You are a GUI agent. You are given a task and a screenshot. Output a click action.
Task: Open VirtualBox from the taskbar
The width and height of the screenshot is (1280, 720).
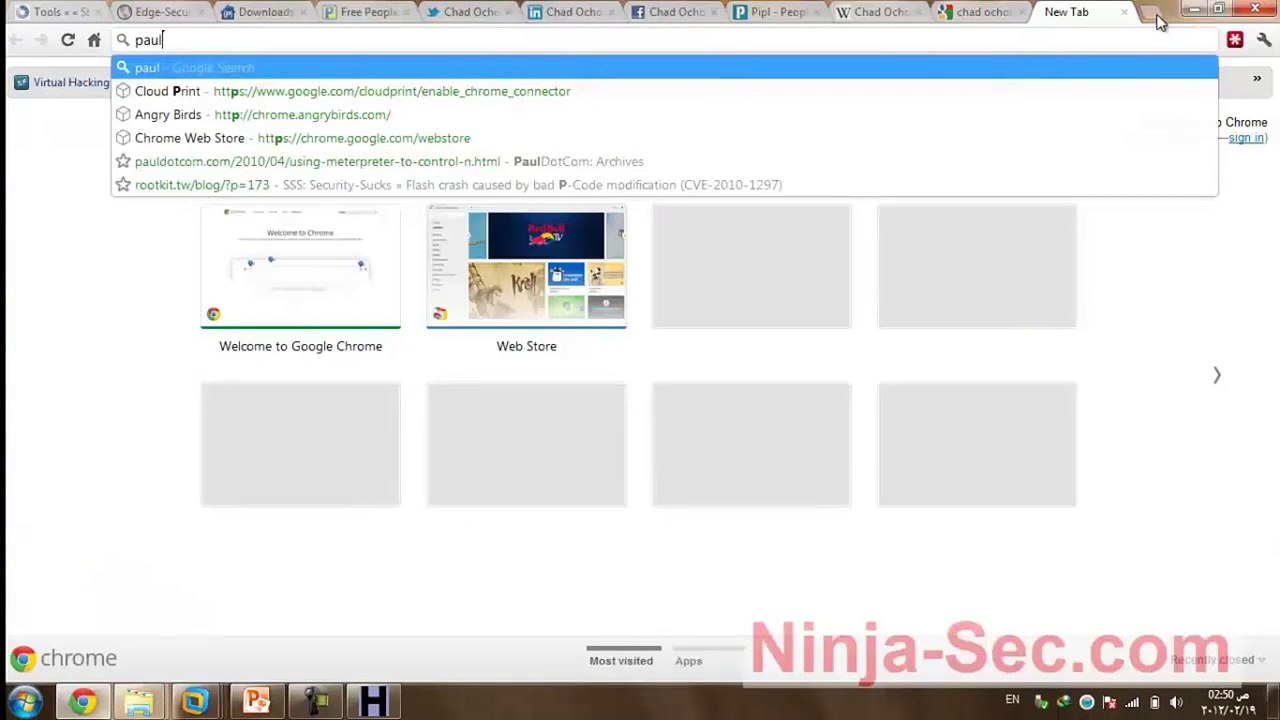click(195, 701)
